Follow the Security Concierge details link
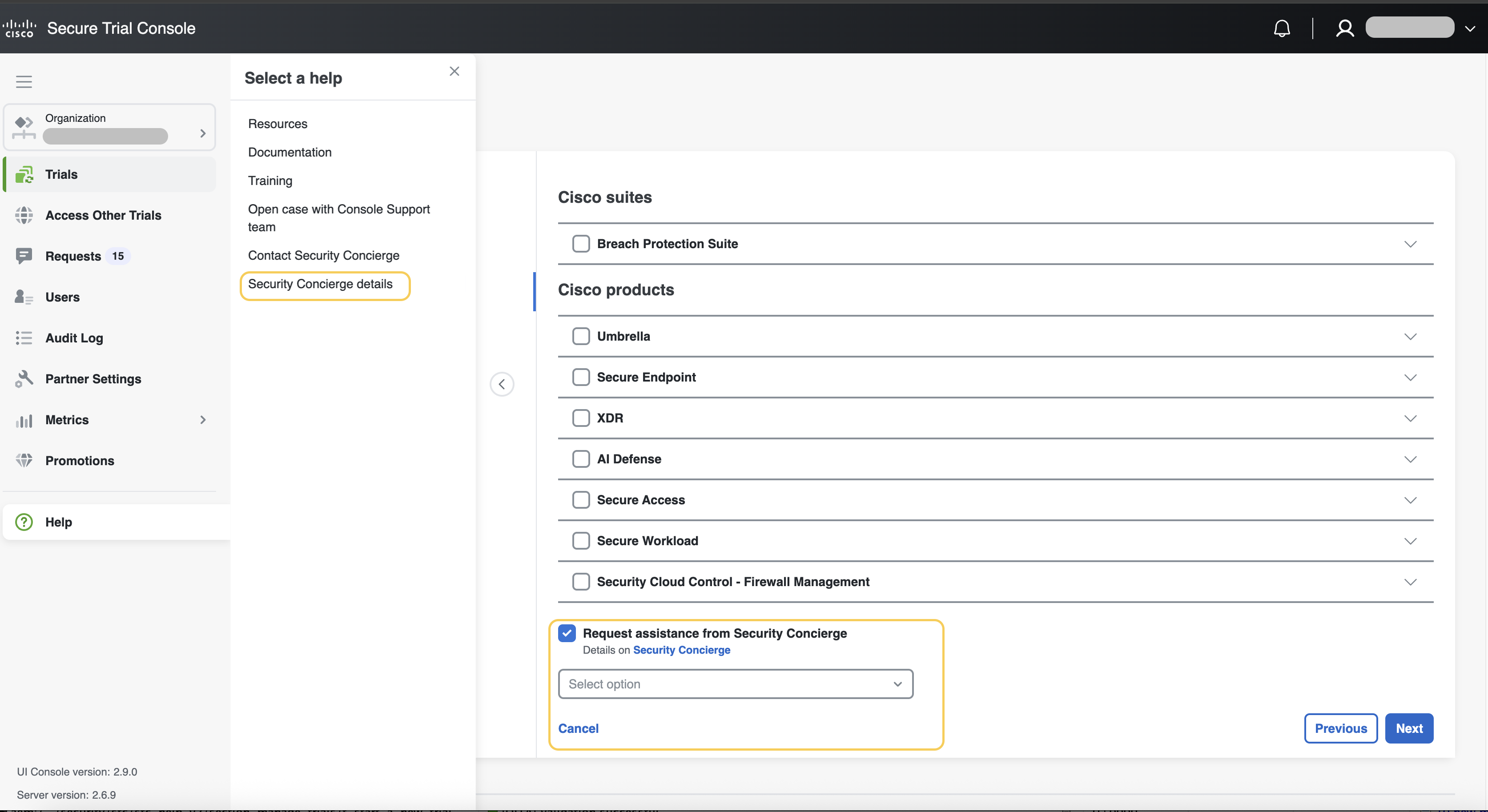Image resolution: width=1488 pixels, height=812 pixels. pyautogui.click(x=681, y=650)
